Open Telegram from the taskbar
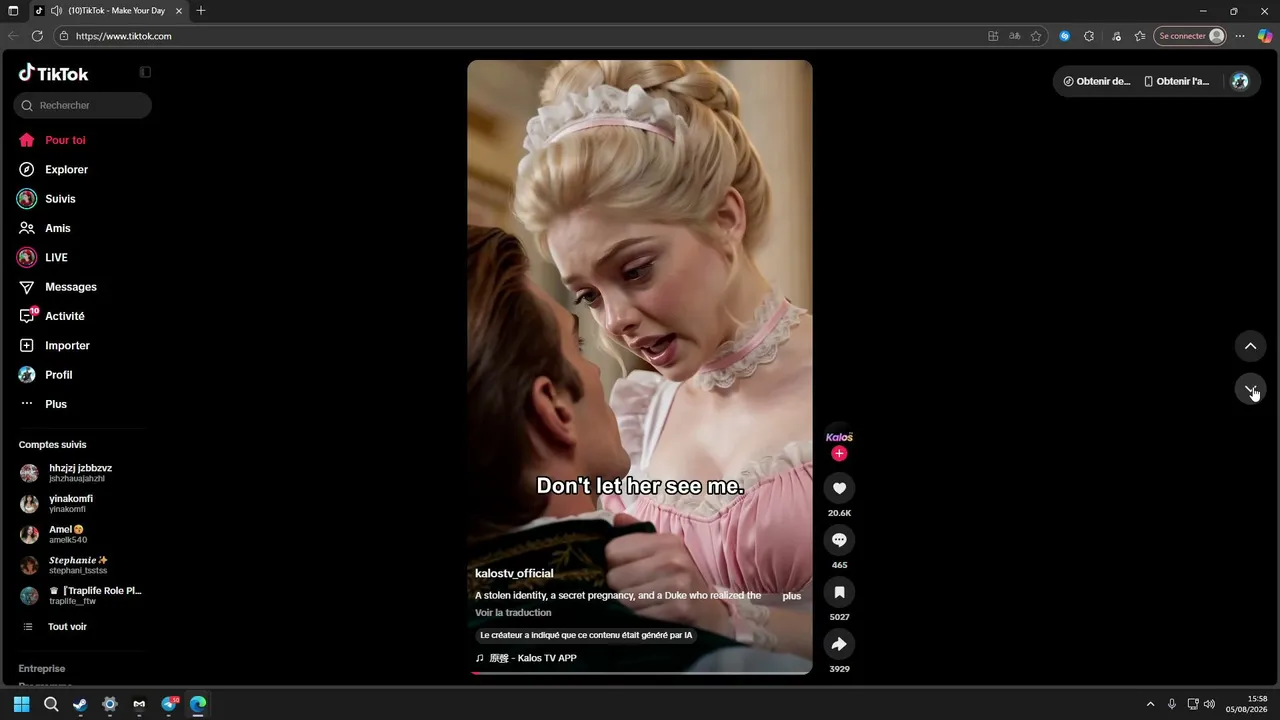Screen dimensions: 1280x720 point(169,704)
